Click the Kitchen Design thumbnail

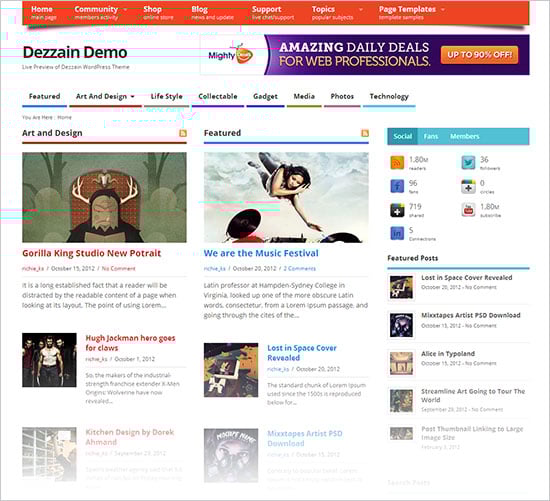(49, 454)
